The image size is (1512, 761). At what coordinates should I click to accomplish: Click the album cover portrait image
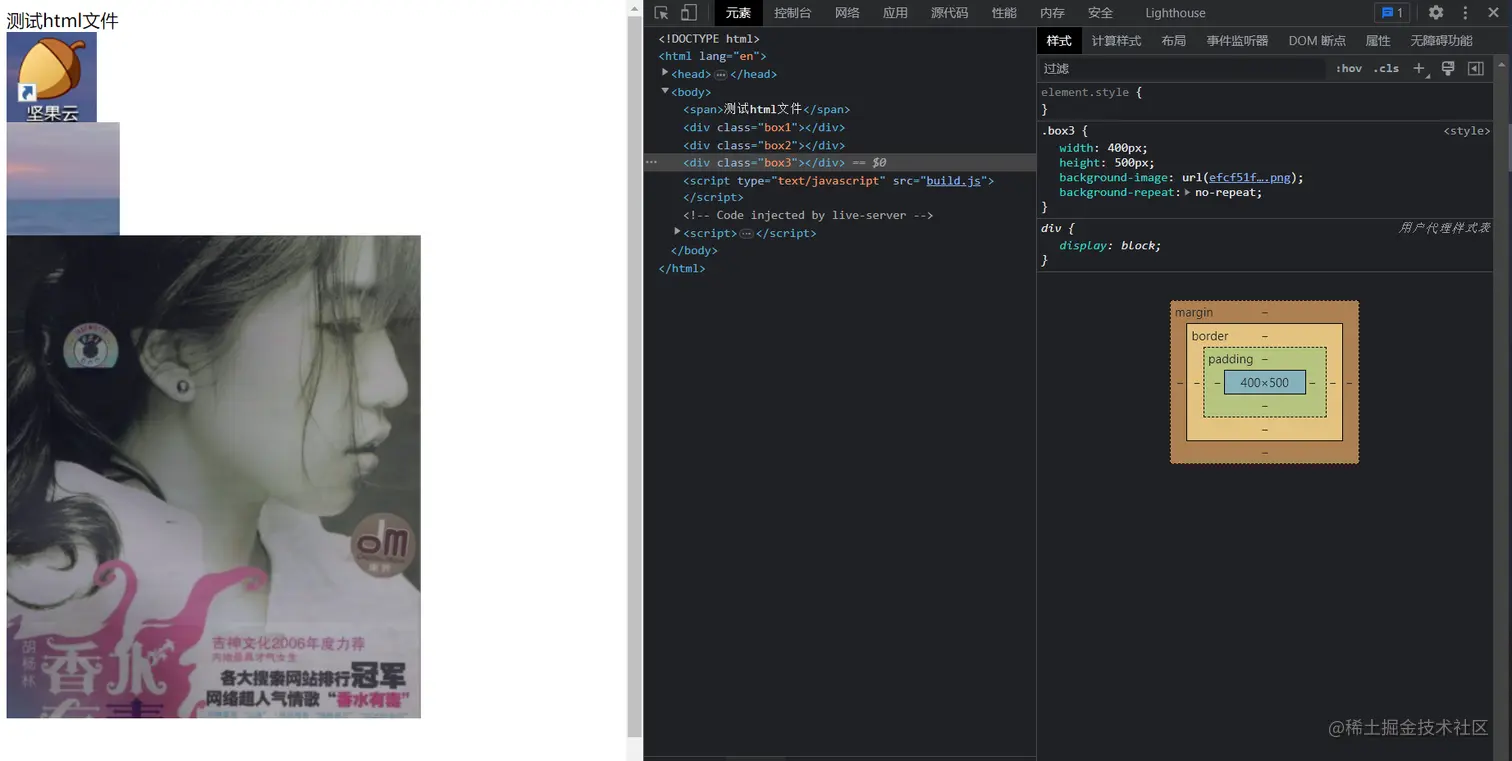(214, 477)
